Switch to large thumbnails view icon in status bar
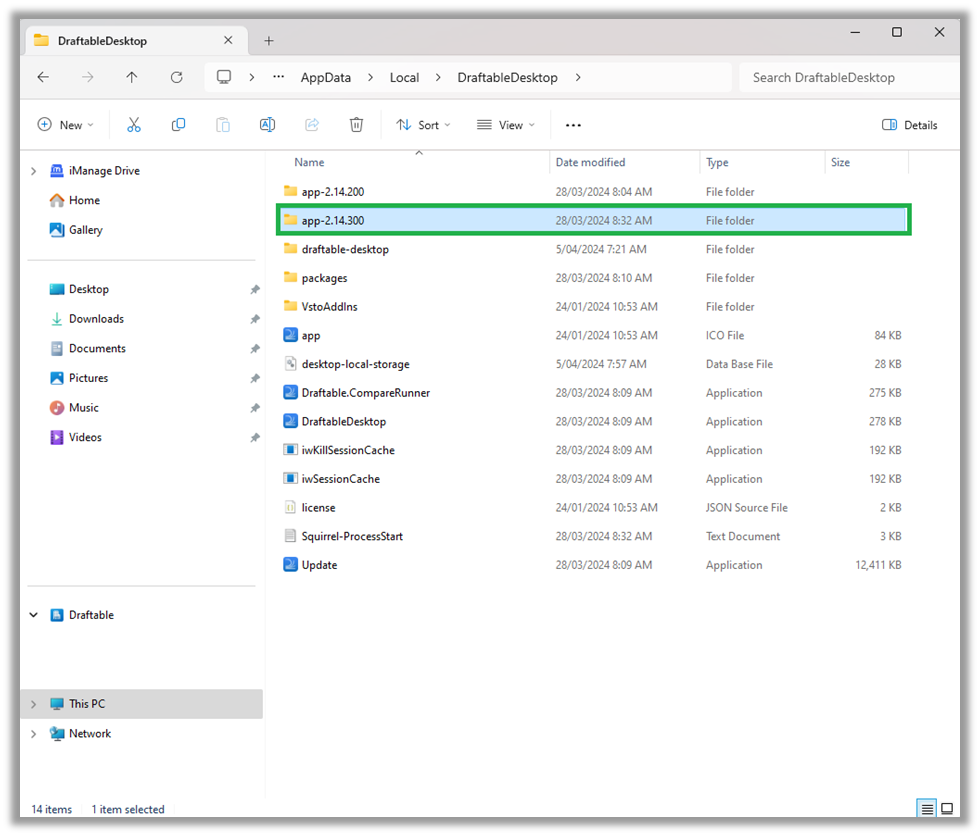 pos(947,809)
